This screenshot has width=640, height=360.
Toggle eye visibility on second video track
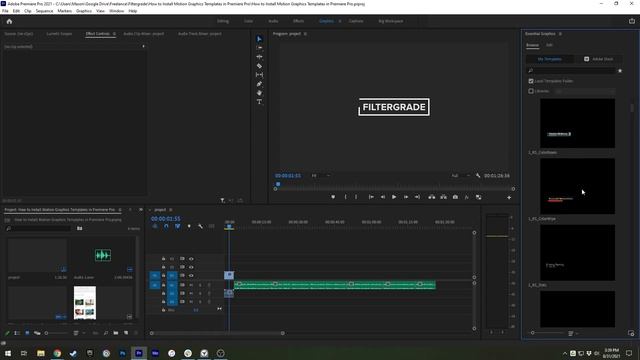coord(191,267)
